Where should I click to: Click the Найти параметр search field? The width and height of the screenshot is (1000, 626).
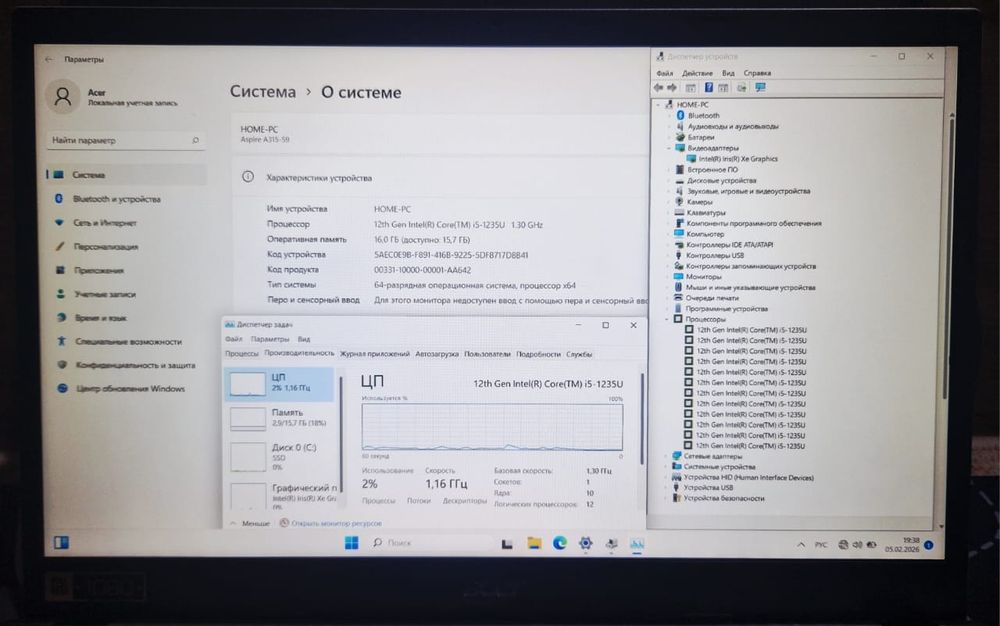pos(126,140)
